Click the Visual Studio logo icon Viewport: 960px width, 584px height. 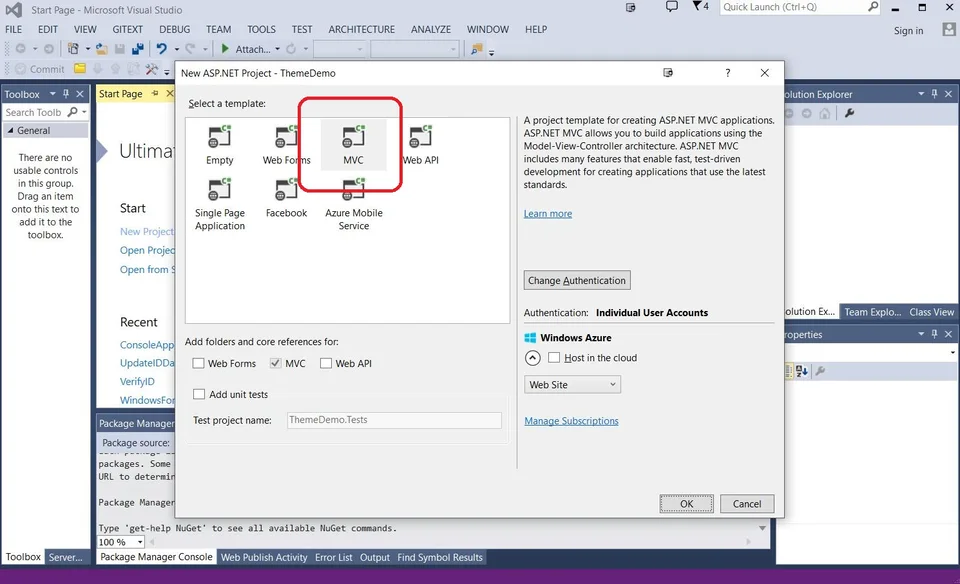click(13, 10)
